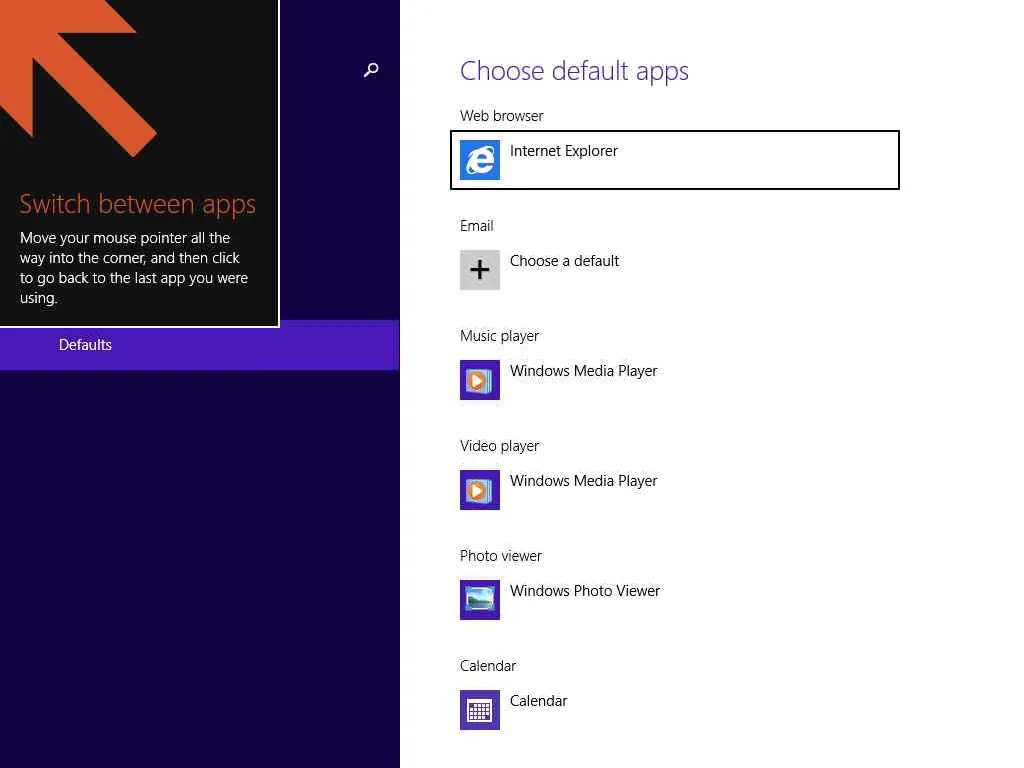Click the Music player Windows Media Player icon
The image size is (1024, 768).
click(x=480, y=380)
